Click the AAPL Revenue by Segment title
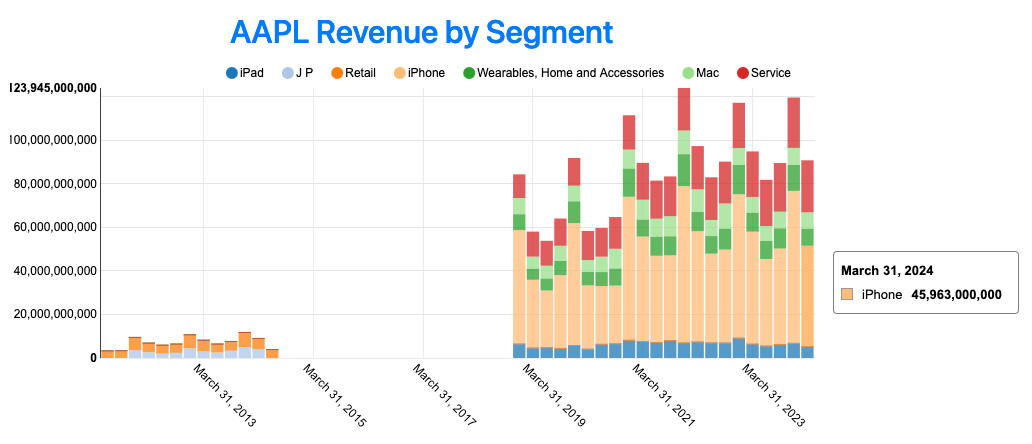Image resolution: width=1032 pixels, height=444 pixels. 422,32
